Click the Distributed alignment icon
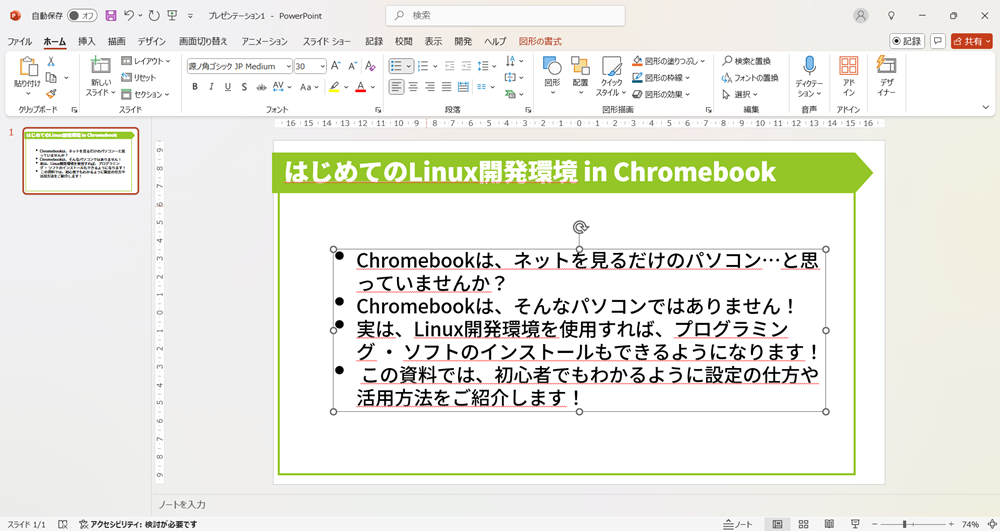1000x531 pixels. click(463, 87)
